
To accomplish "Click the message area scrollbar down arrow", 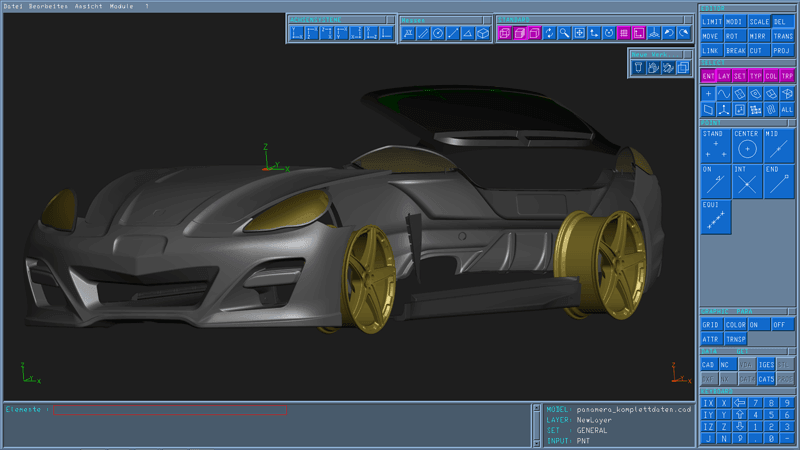I will [x=536, y=443].
